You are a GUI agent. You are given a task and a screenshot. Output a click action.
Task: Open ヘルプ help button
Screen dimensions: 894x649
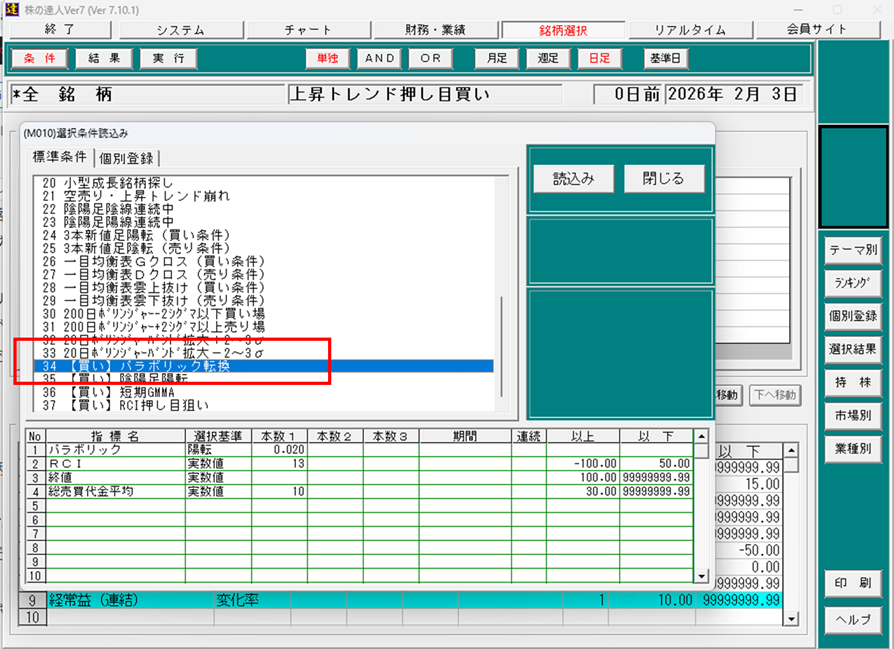coord(852,619)
